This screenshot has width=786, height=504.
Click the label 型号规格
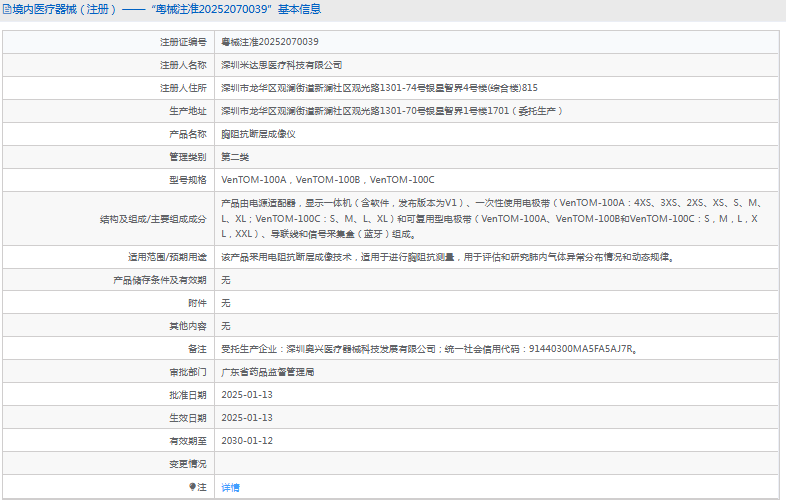coord(187,180)
